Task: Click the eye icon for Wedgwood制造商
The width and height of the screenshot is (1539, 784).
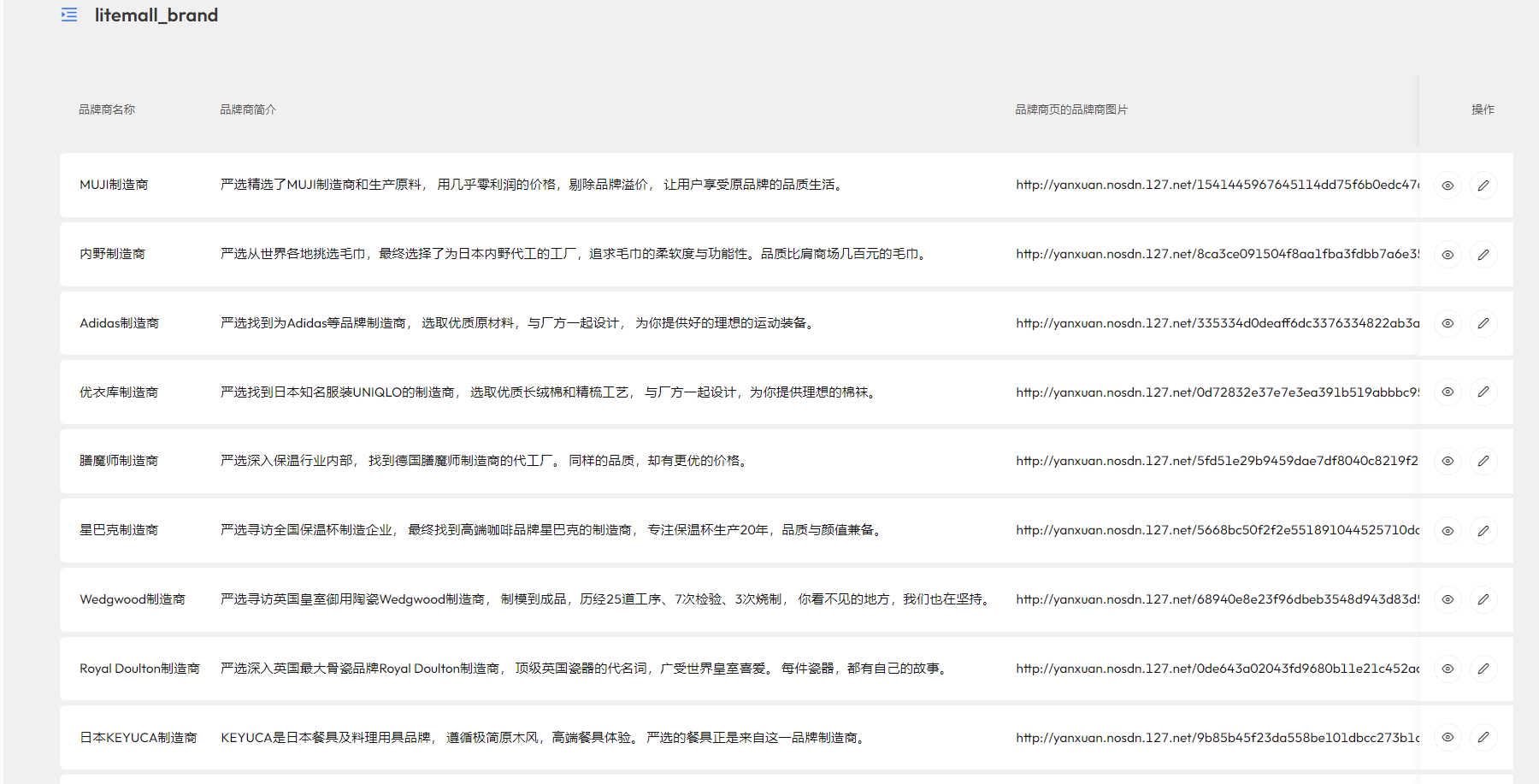Action: click(1448, 599)
